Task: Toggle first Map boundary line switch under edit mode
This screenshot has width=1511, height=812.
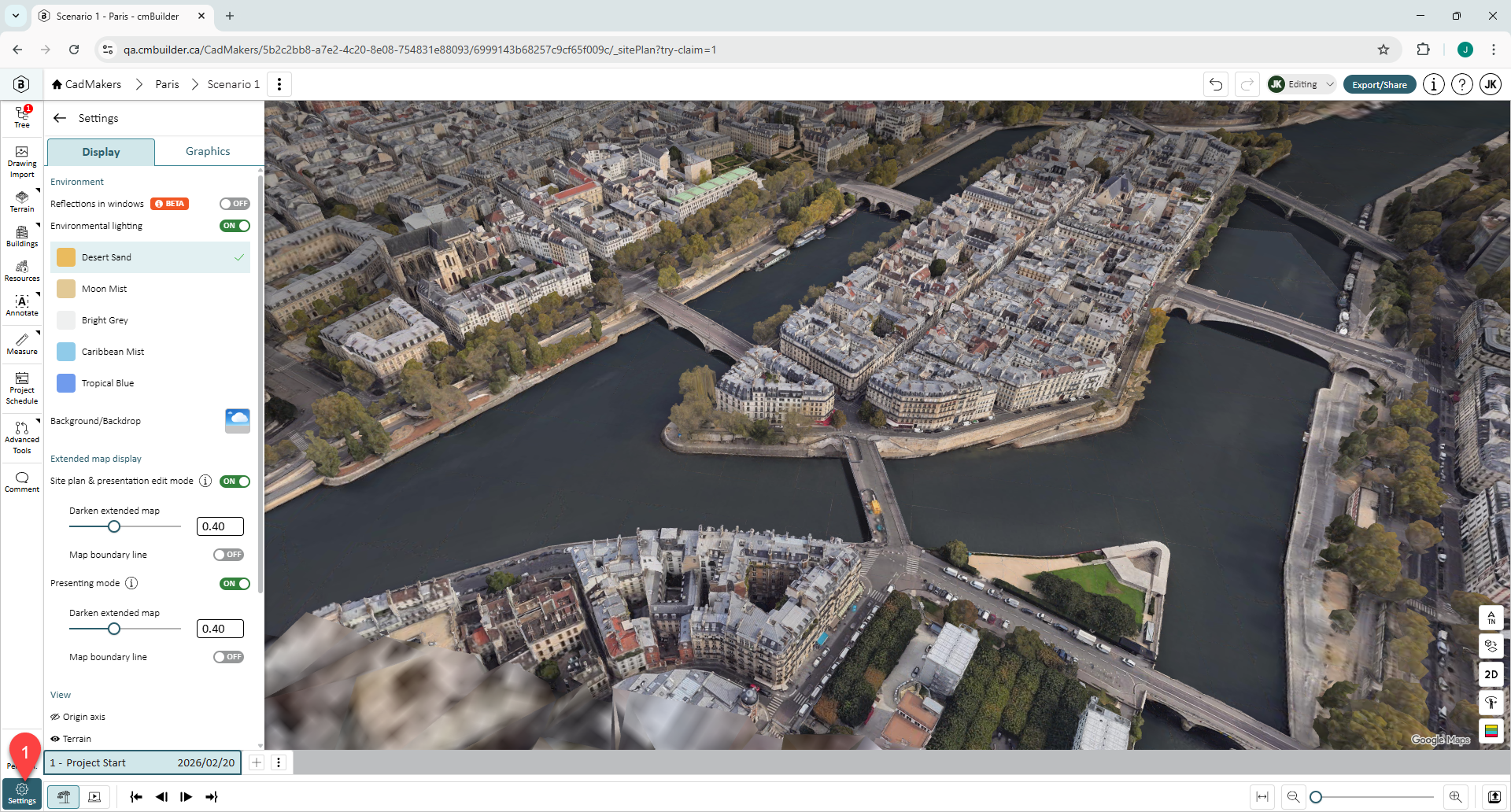Action: coord(228,555)
